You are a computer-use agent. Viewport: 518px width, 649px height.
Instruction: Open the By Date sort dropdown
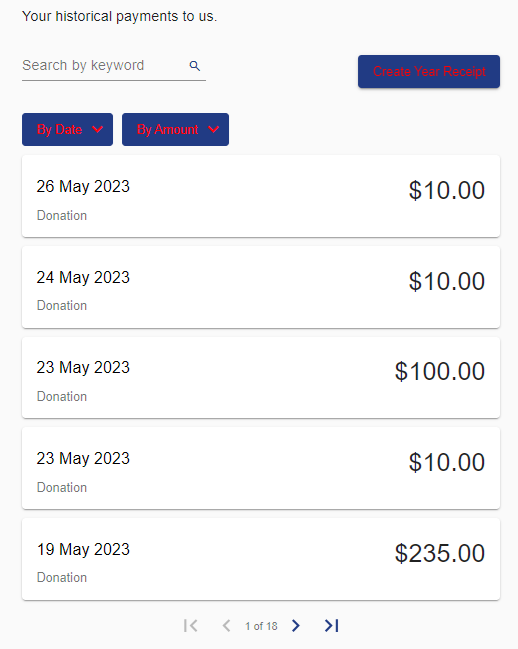(67, 130)
